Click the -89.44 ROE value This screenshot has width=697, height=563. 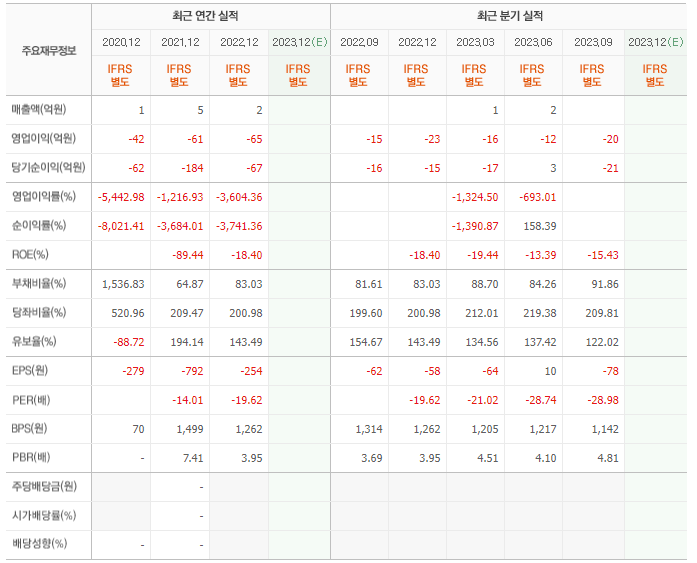(x=188, y=255)
